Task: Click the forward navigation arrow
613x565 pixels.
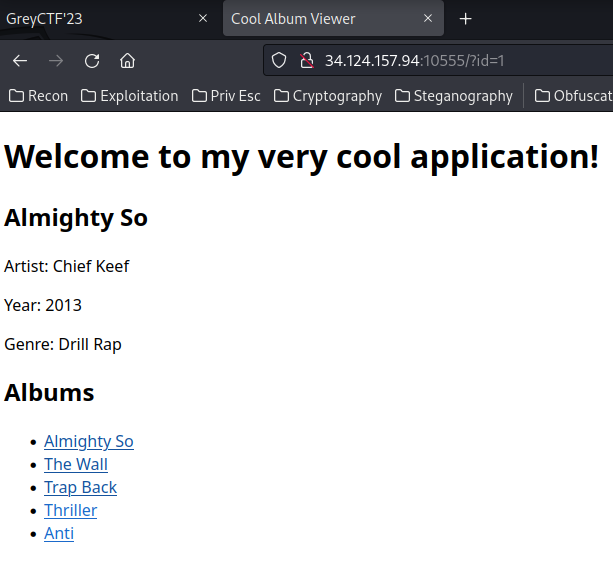Action: click(56, 61)
